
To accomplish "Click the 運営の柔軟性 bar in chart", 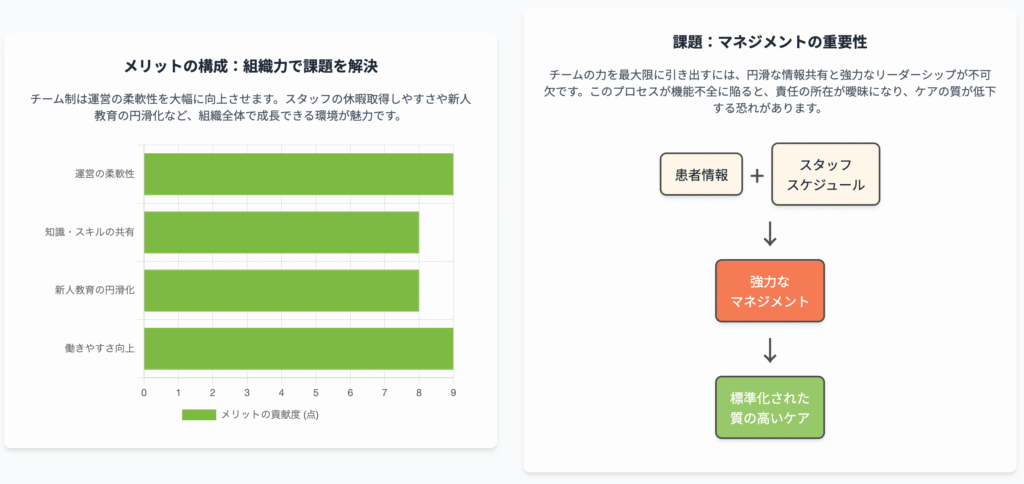I will click(x=298, y=174).
